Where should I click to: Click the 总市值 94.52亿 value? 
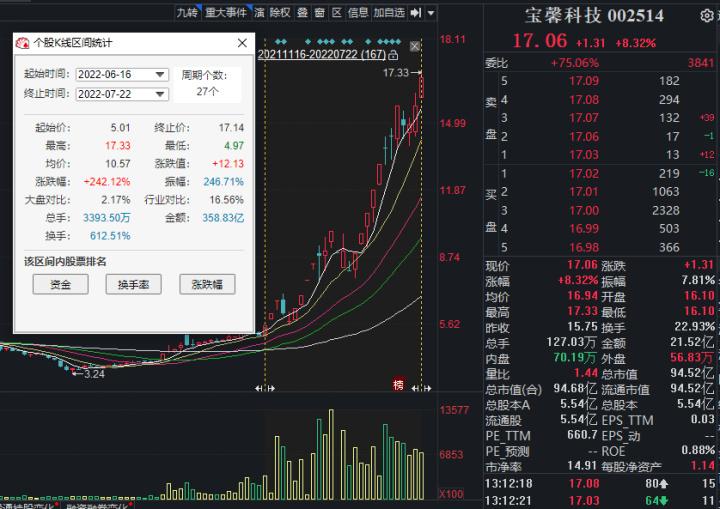click(x=692, y=373)
